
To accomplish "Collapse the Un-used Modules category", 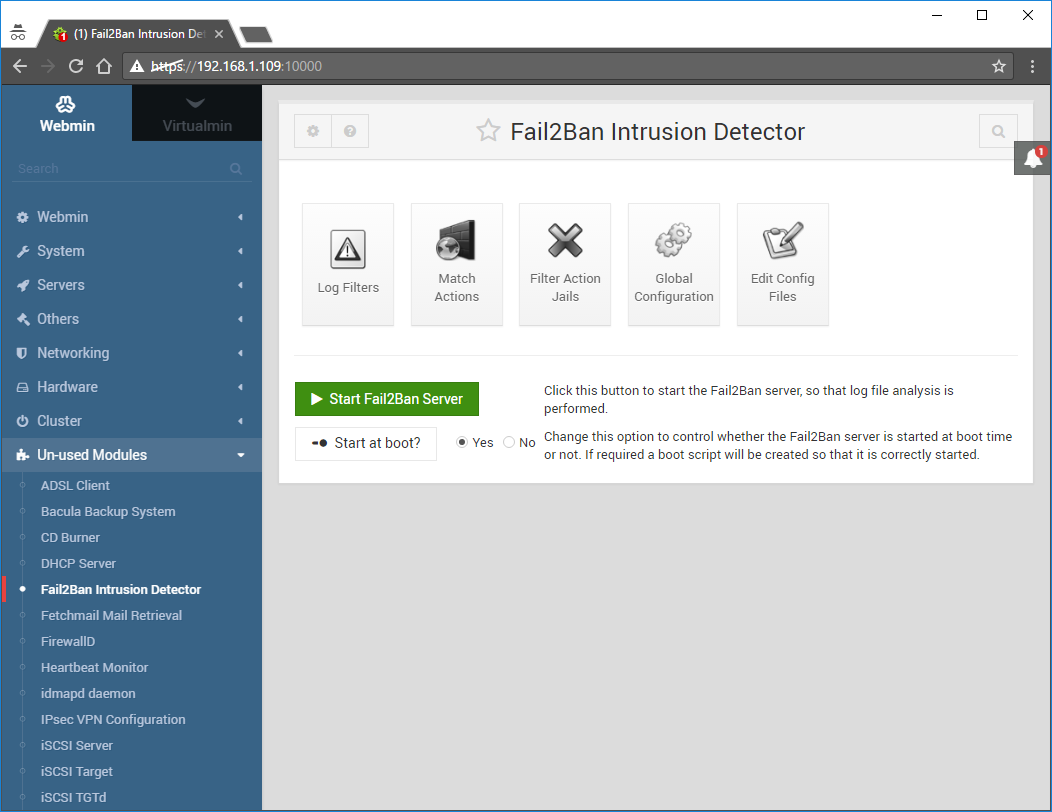I will (x=131, y=455).
